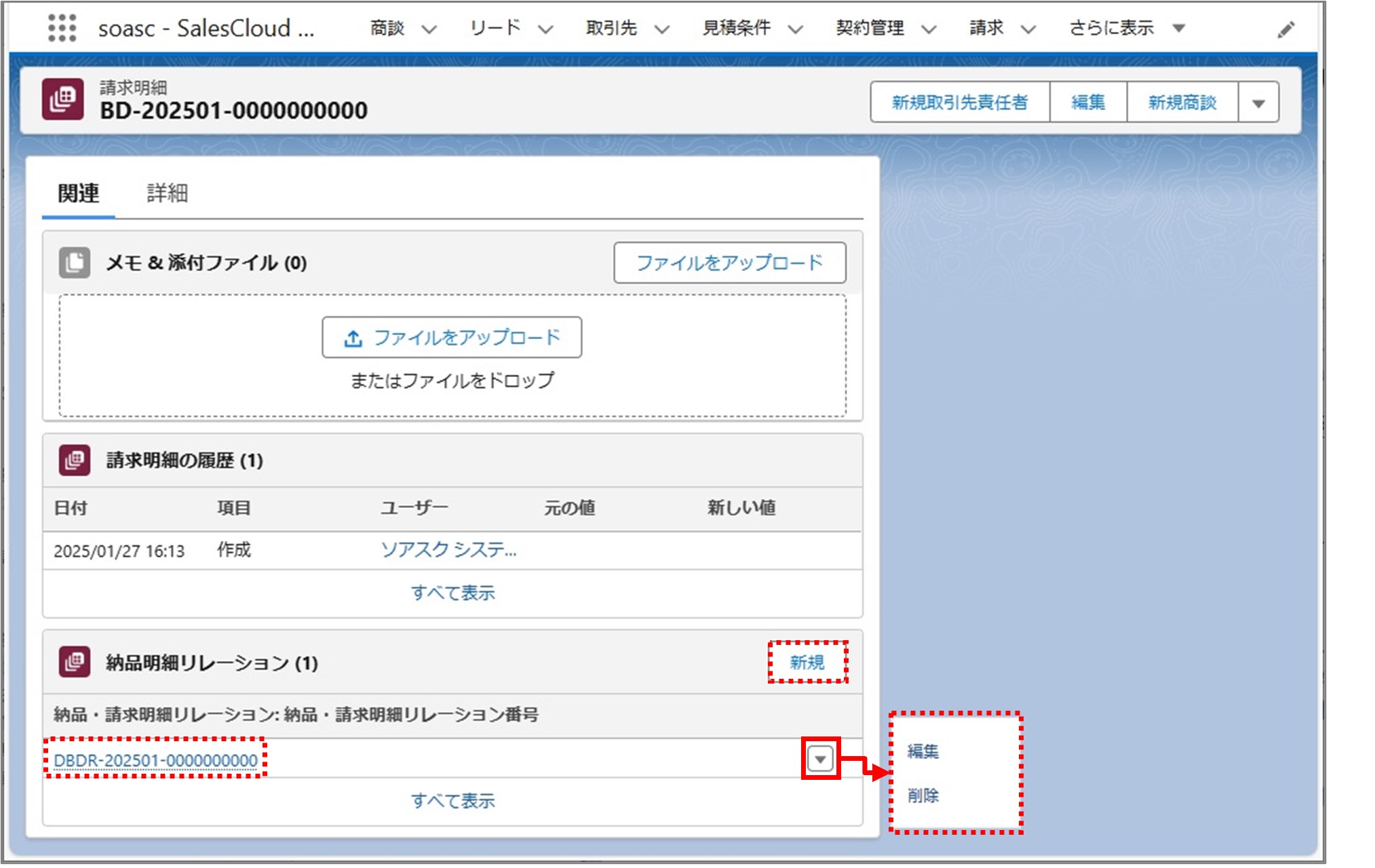Click the 2025/01/27 16:13 date cell

119,551
